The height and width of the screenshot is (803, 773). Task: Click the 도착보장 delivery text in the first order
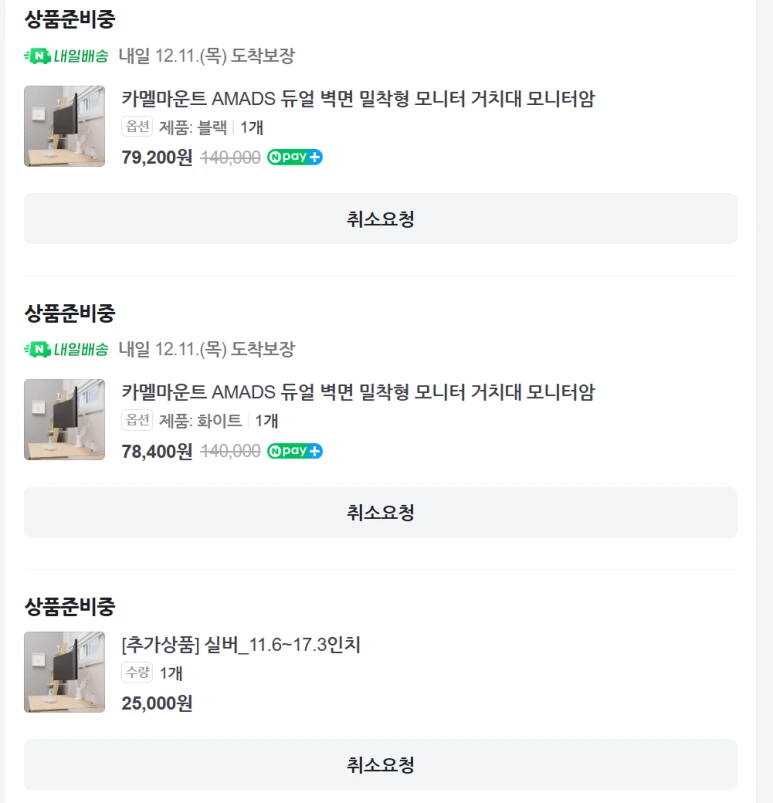point(263,57)
